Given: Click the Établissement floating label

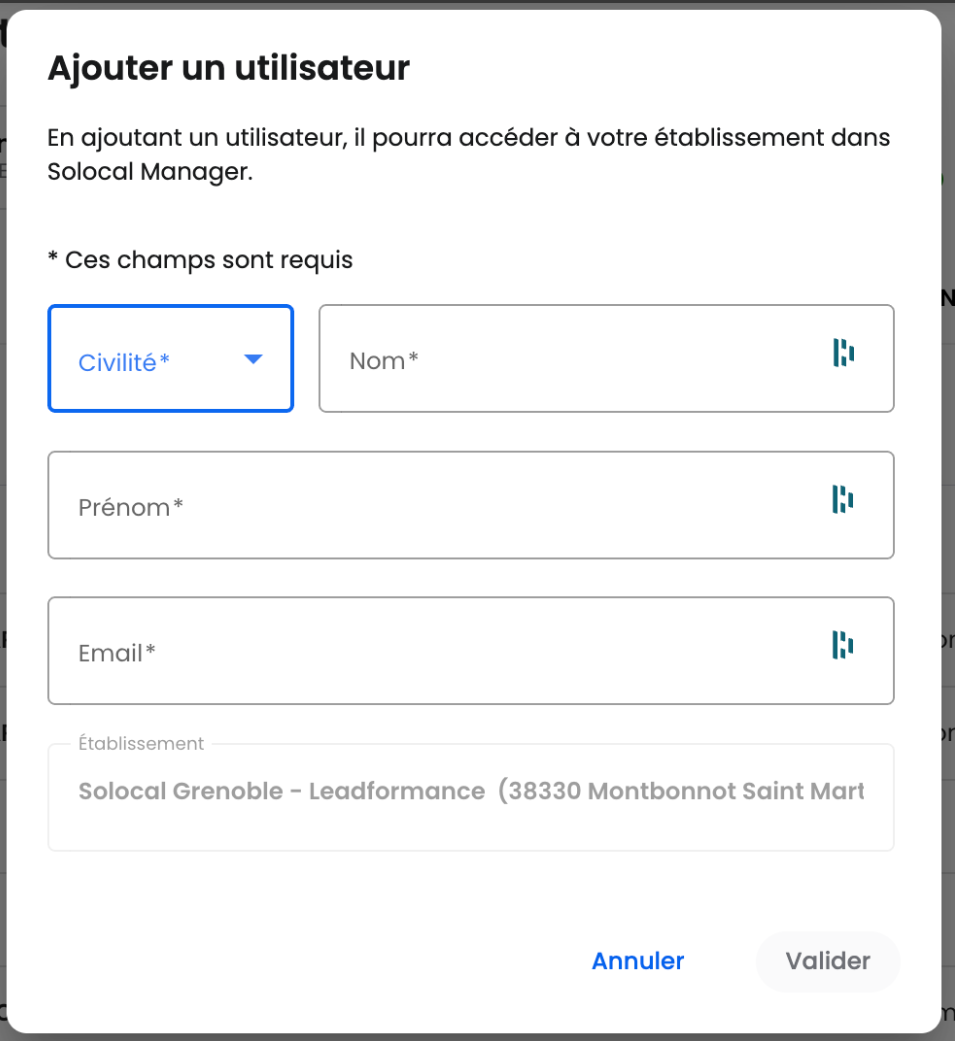Looking at the screenshot, I should coord(141,744).
